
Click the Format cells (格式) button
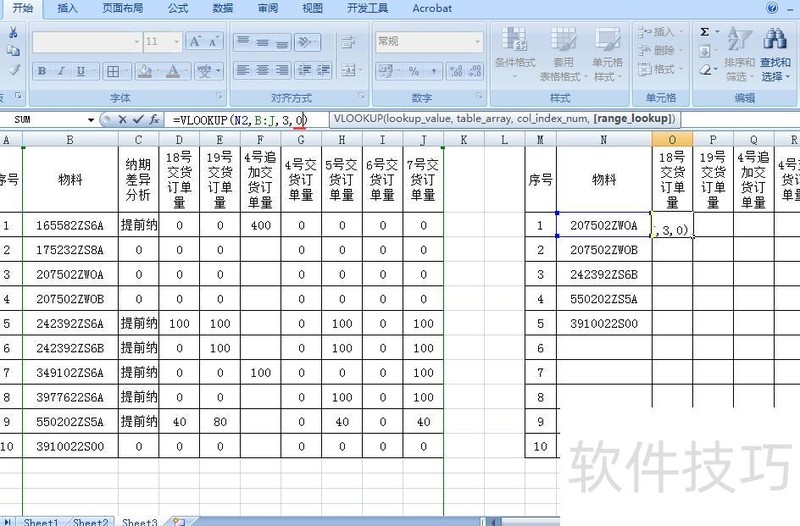pos(660,69)
